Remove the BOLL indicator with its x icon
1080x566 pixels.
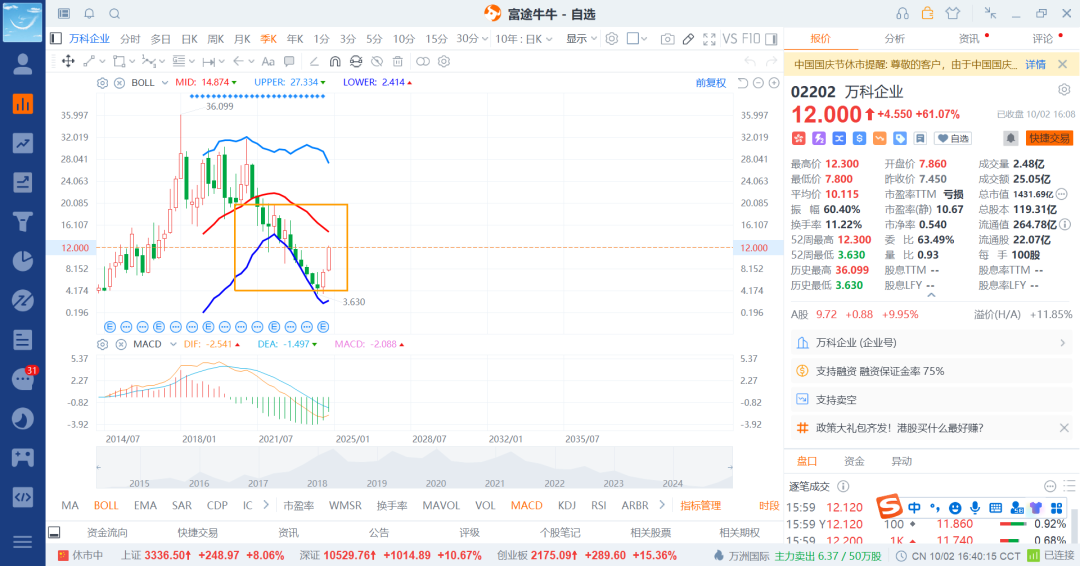coord(119,83)
